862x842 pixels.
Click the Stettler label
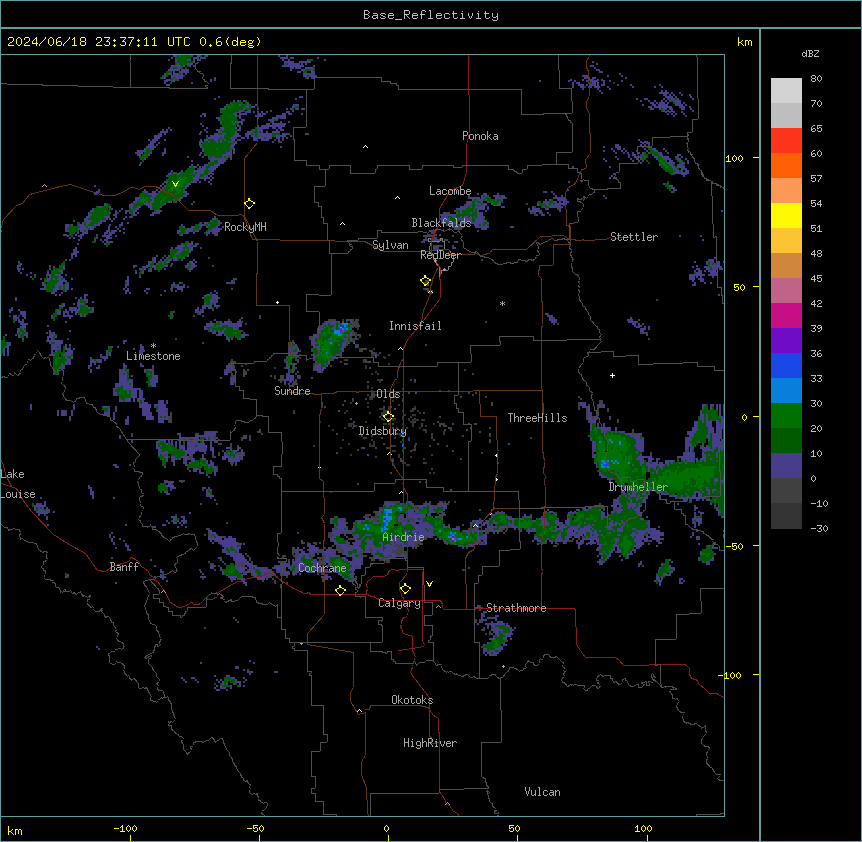pyautogui.click(x=634, y=237)
